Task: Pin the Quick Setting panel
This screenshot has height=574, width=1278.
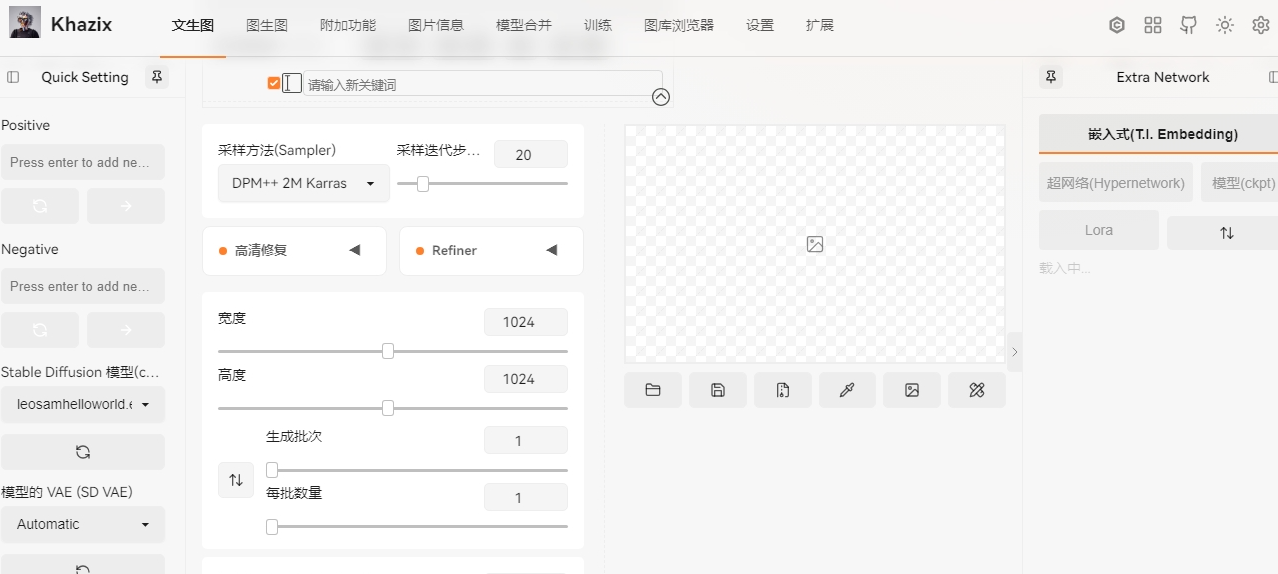Action: point(157,77)
